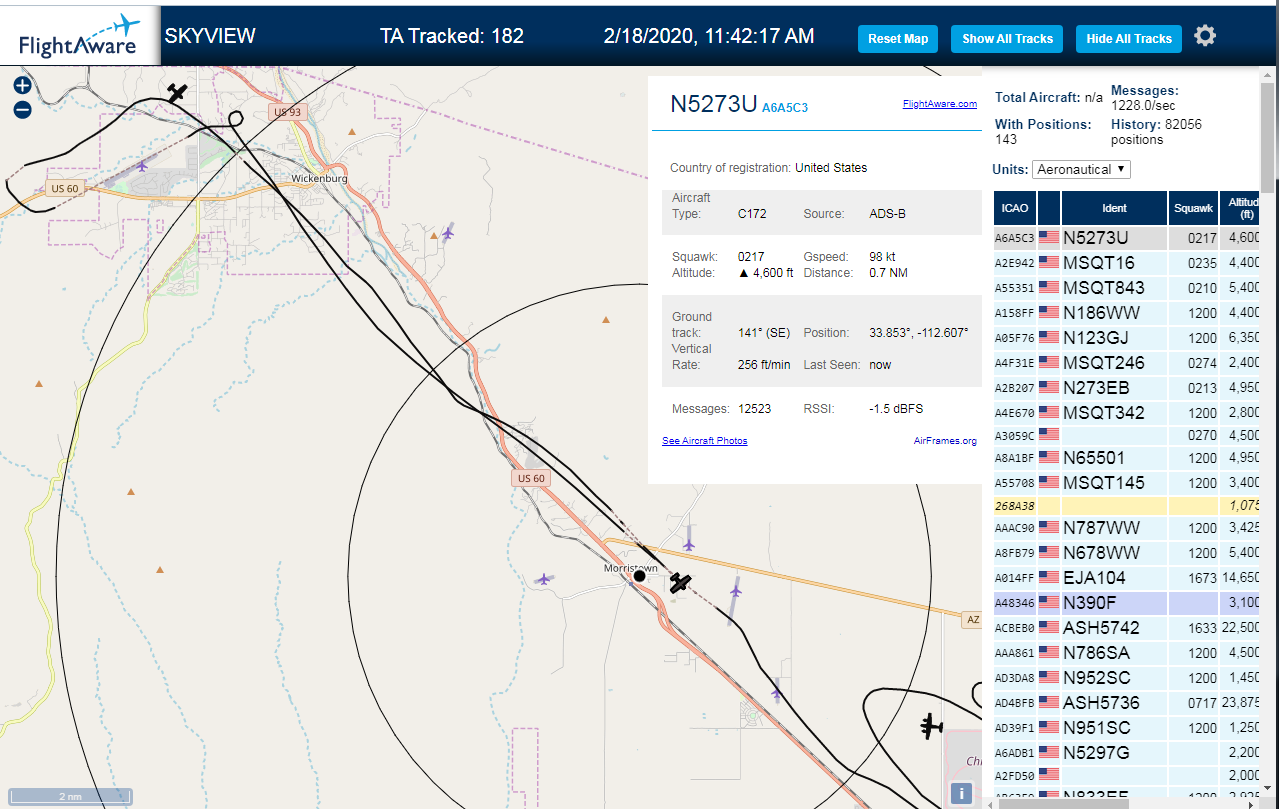Open the Units dropdown
This screenshot has width=1279, height=809.
[1081, 169]
